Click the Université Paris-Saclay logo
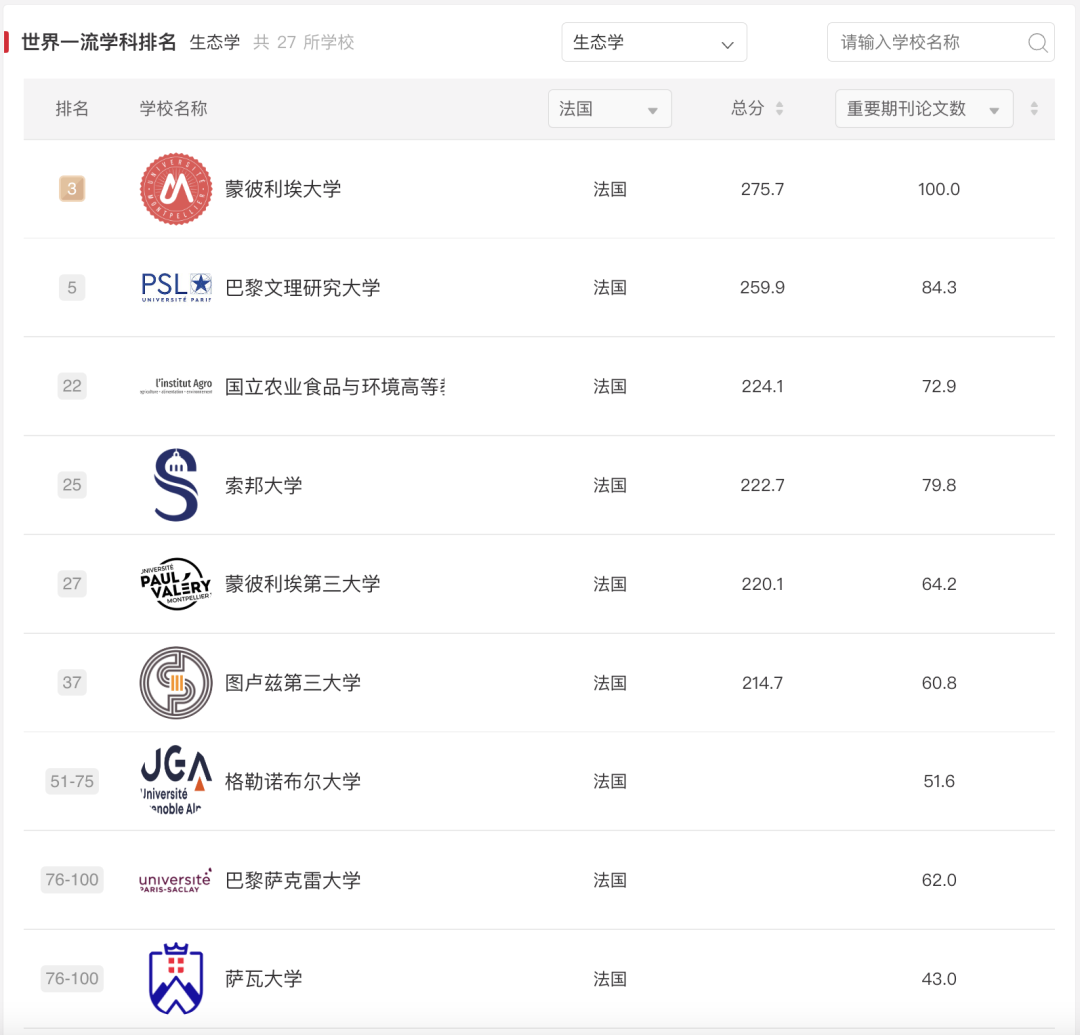Image resolution: width=1080 pixels, height=1035 pixels. [x=176, y=880]
